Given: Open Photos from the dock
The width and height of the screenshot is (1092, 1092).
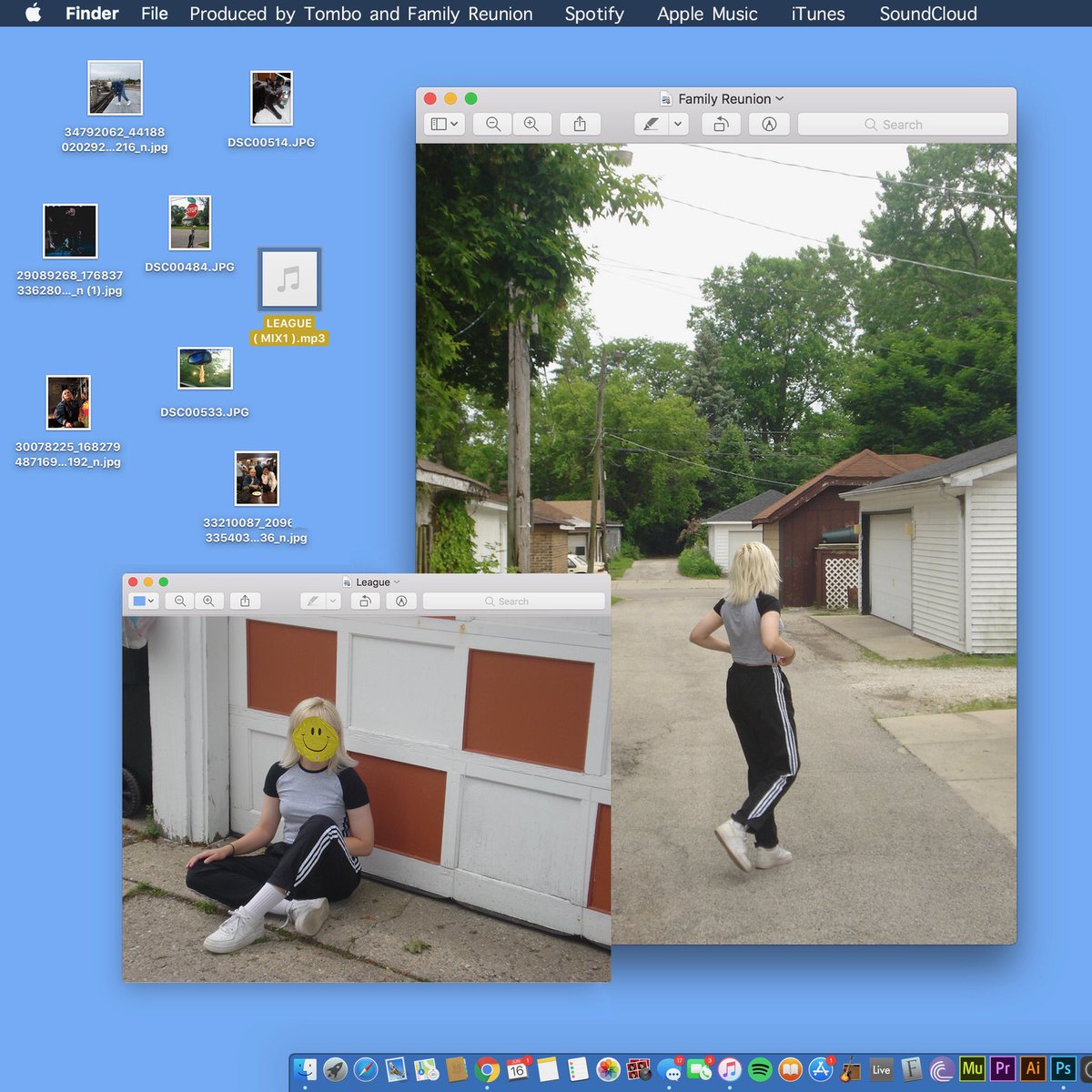Looking at the screenshot, I should [x=608, y=1069].
